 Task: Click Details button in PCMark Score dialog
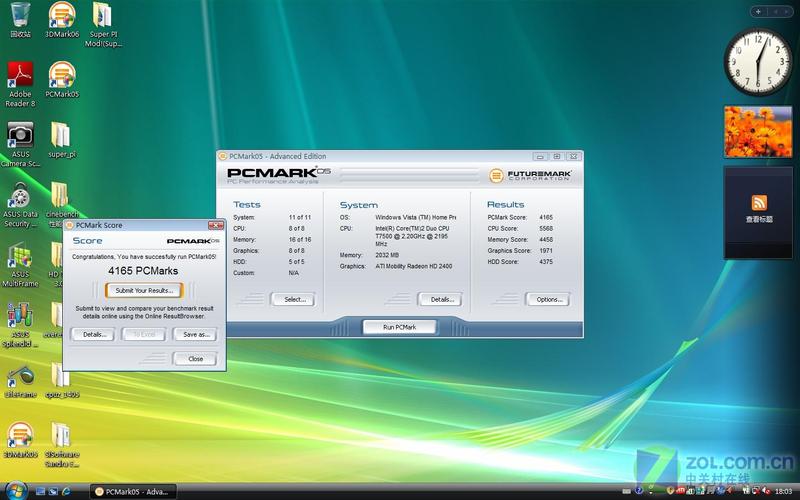[x=92, y=335]
